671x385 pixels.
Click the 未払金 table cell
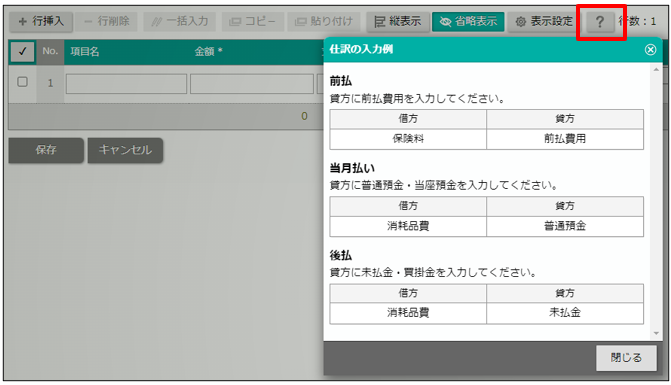pos(565,313)
